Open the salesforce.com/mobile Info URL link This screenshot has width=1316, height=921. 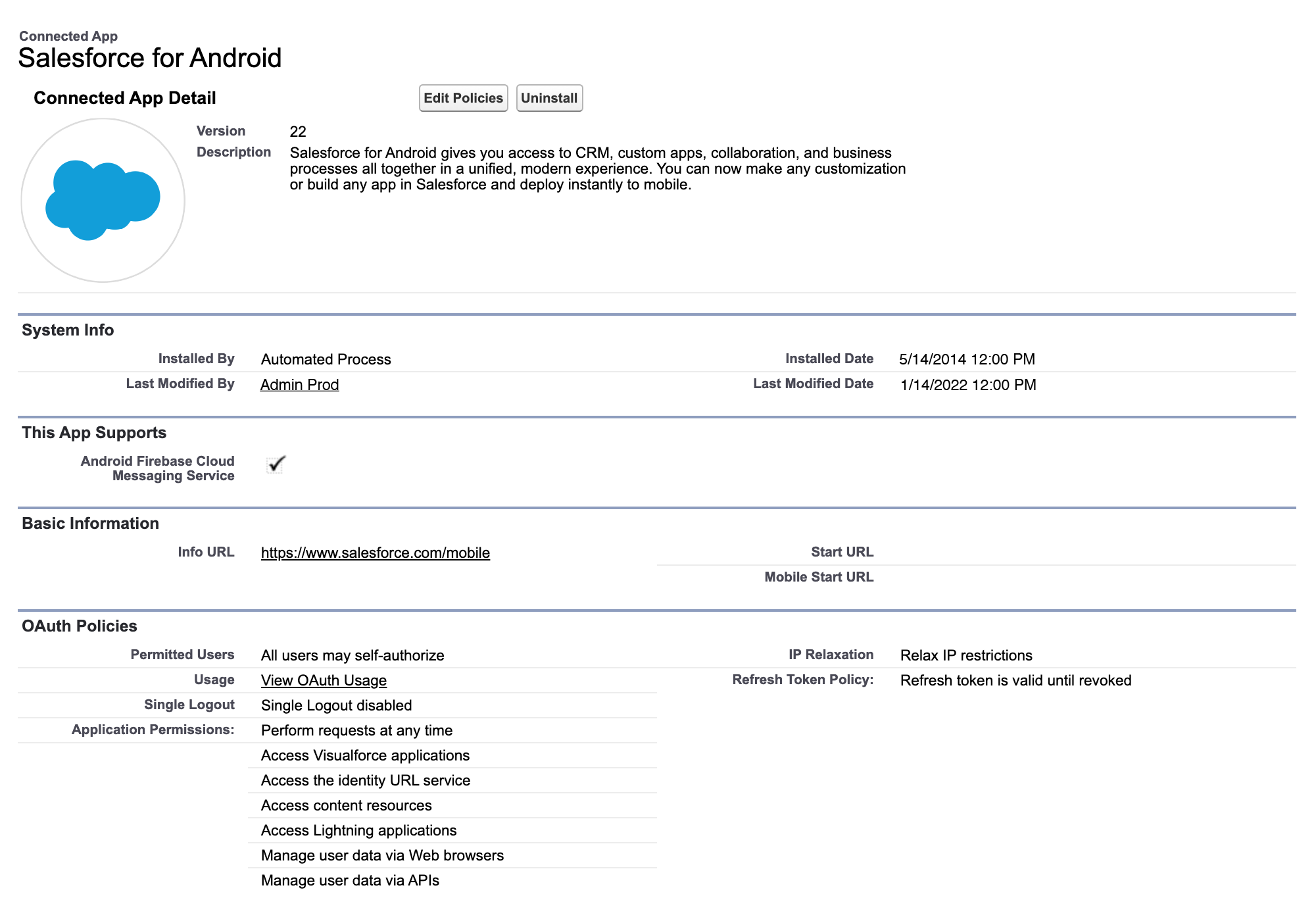pyautogui.click(x=375, y=553)
